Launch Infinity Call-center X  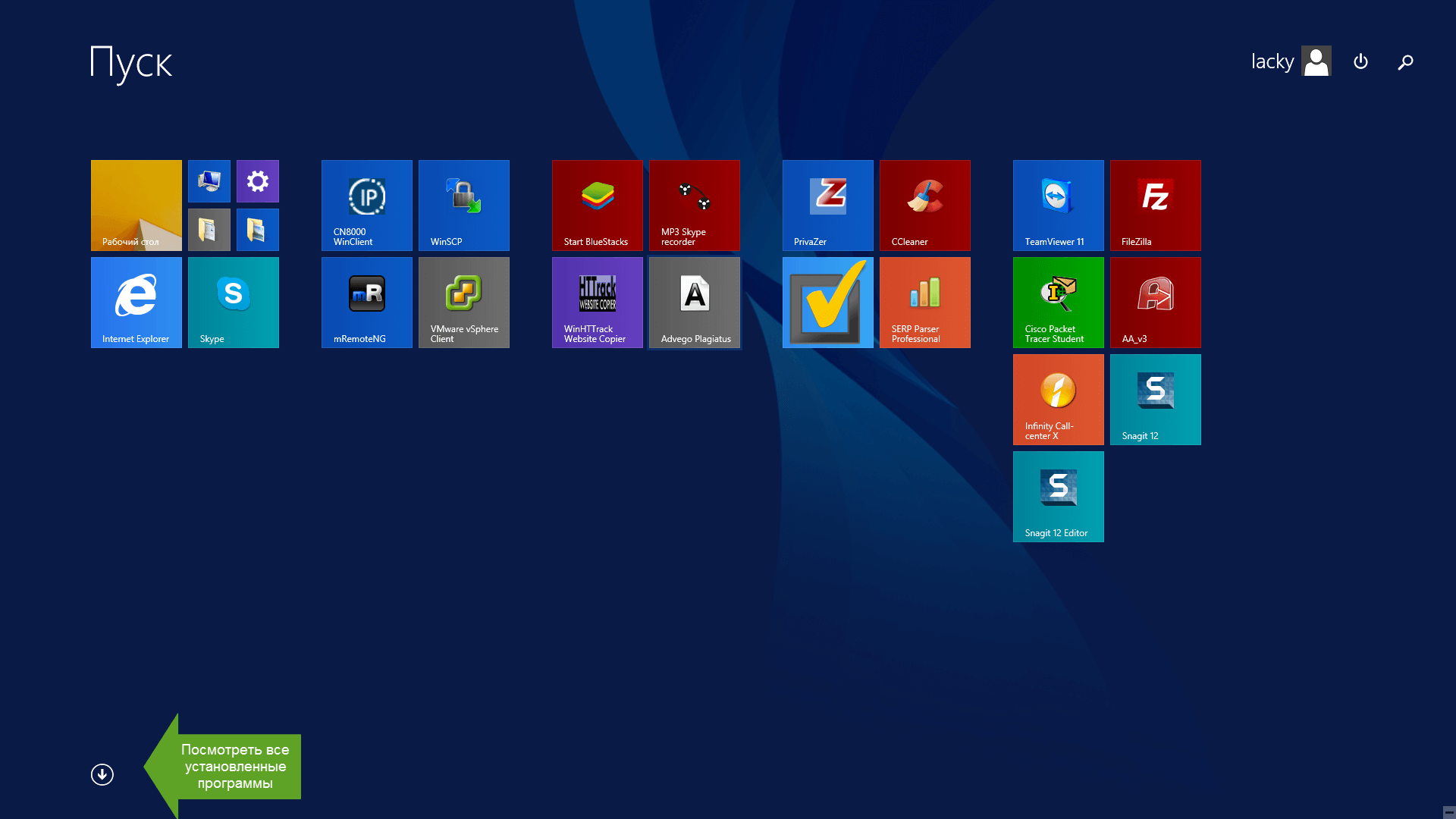[x=1058, y=399]
